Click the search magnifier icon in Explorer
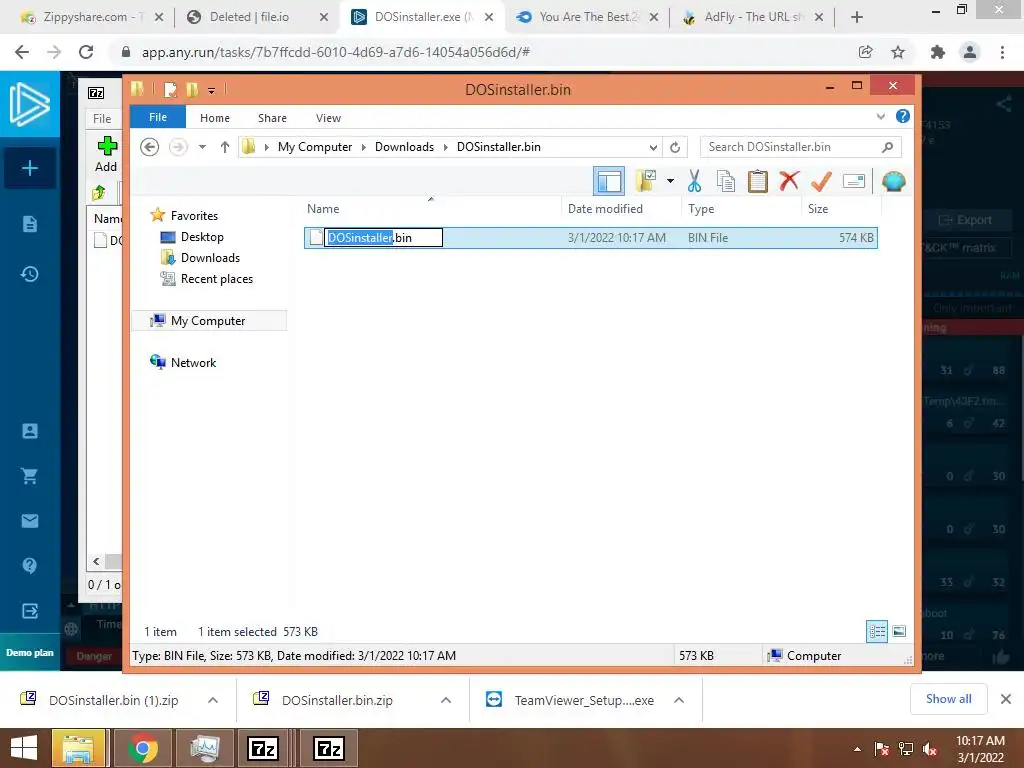The width and height of the screenshot is (1024, 768). click(887, 148)
